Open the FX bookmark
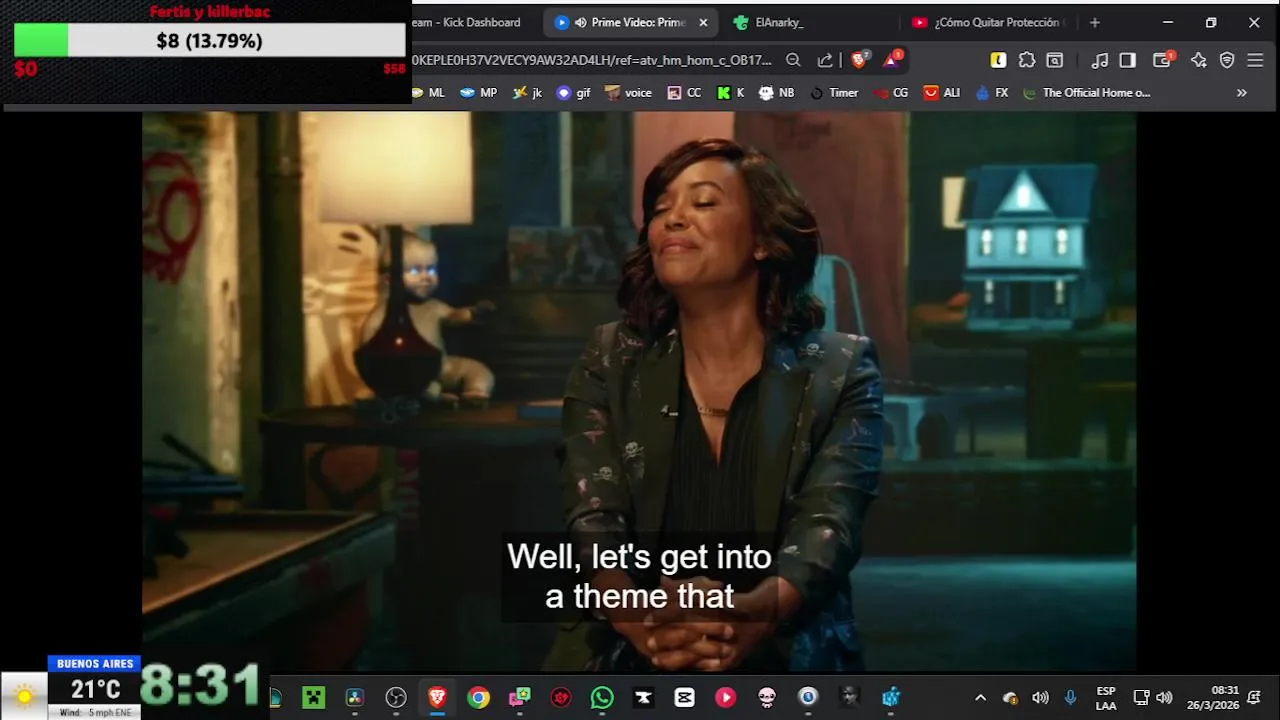Viewport: 1280px width, 720px height. (x=992, y=93)
